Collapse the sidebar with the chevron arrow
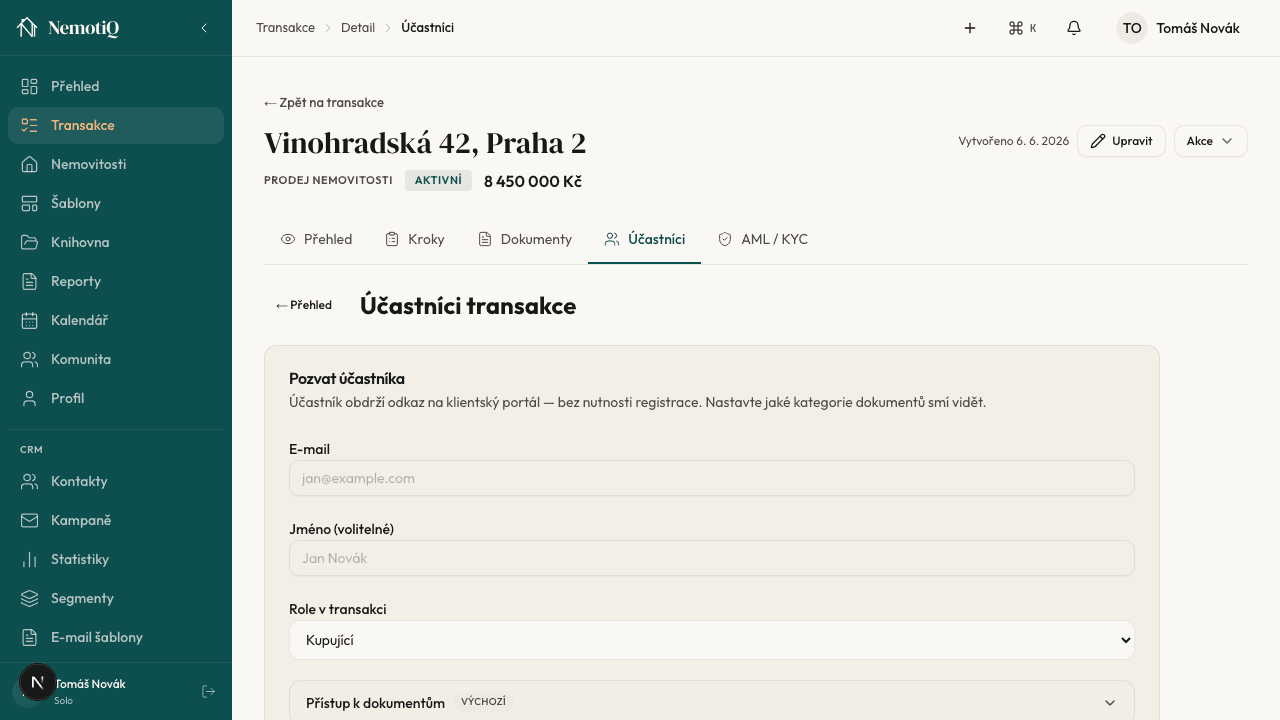This screenshot has height=720, width=1280. click(204, 28)
